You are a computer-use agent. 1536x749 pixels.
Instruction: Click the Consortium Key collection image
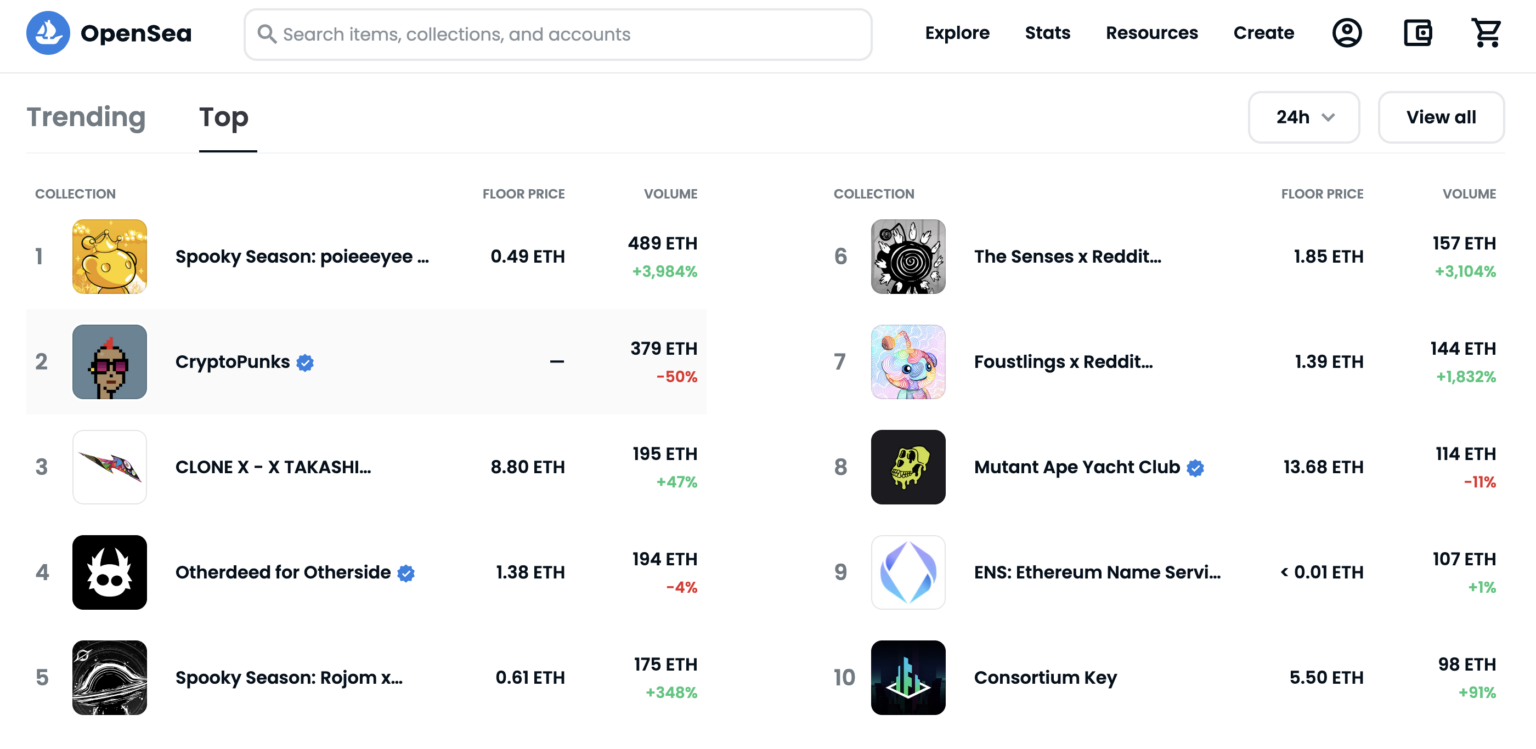tap(908, 677)
